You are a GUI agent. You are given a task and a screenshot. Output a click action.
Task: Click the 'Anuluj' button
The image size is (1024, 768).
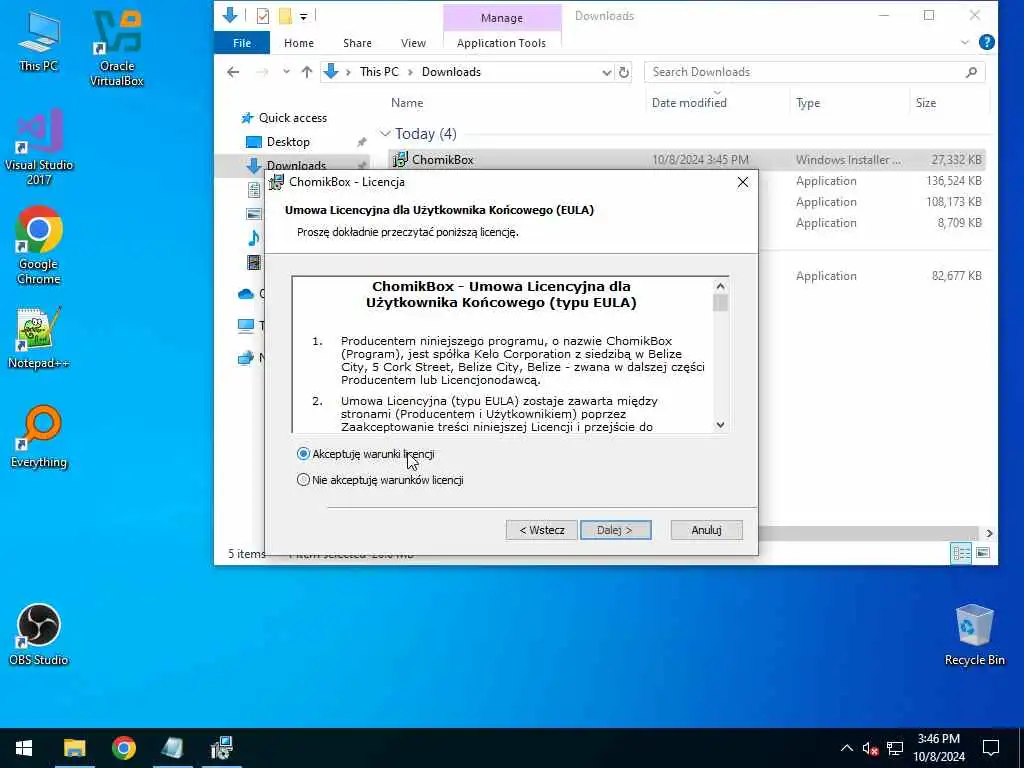[x=706, y=530]
